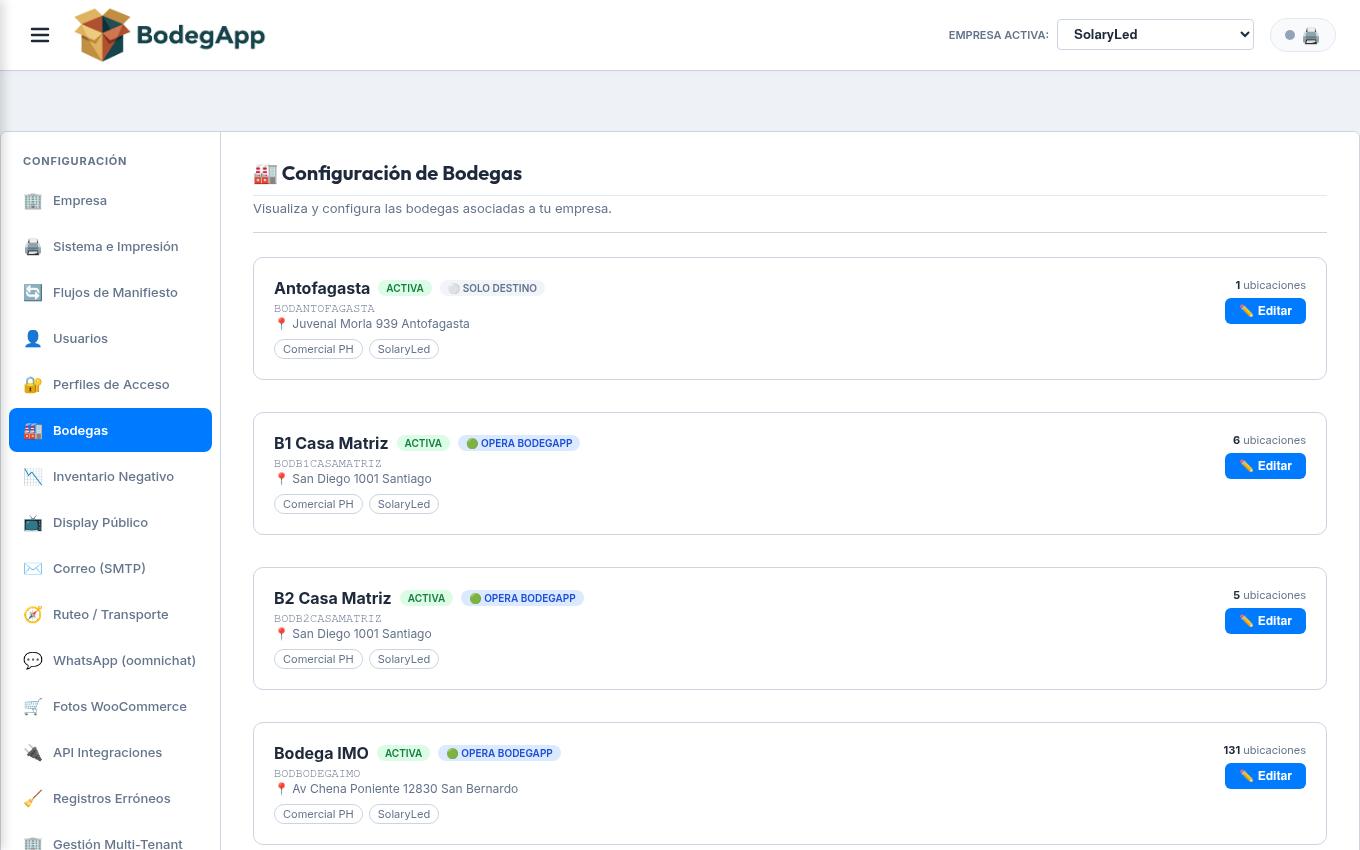
Task: Open Inventario Negativo settings
Action: coord(110,476)
